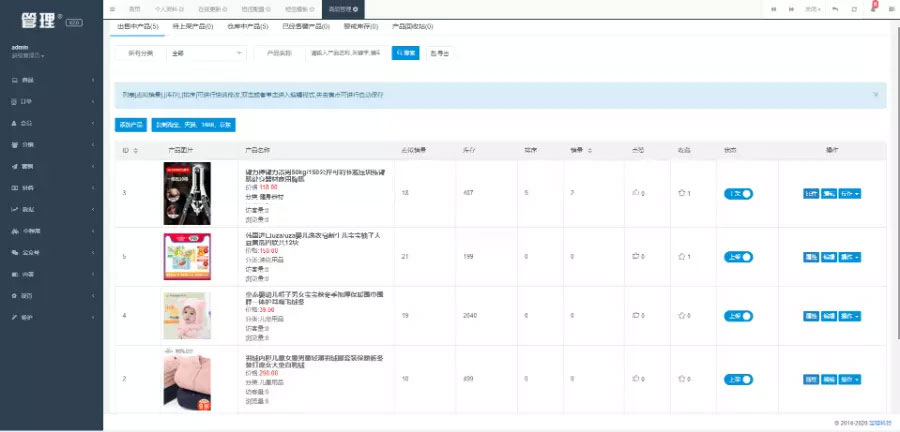Image resolution: width=900 pixels, height=432 pixels.
Task: Click the back arrow icon in top bar
Action: pyautogui.click(x=835, y=8)
